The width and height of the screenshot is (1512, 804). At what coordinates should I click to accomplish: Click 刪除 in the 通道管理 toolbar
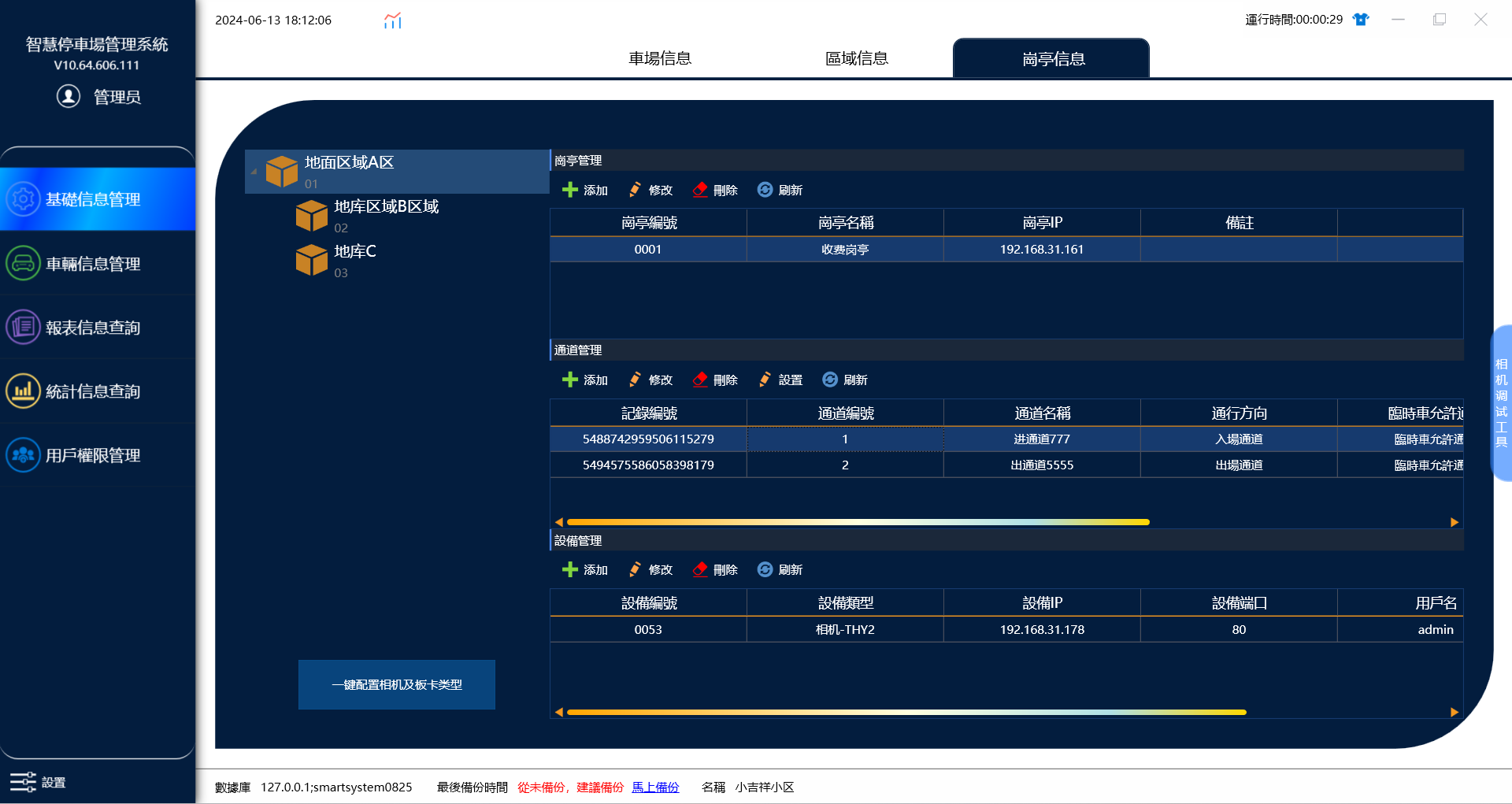click(715, 380)
